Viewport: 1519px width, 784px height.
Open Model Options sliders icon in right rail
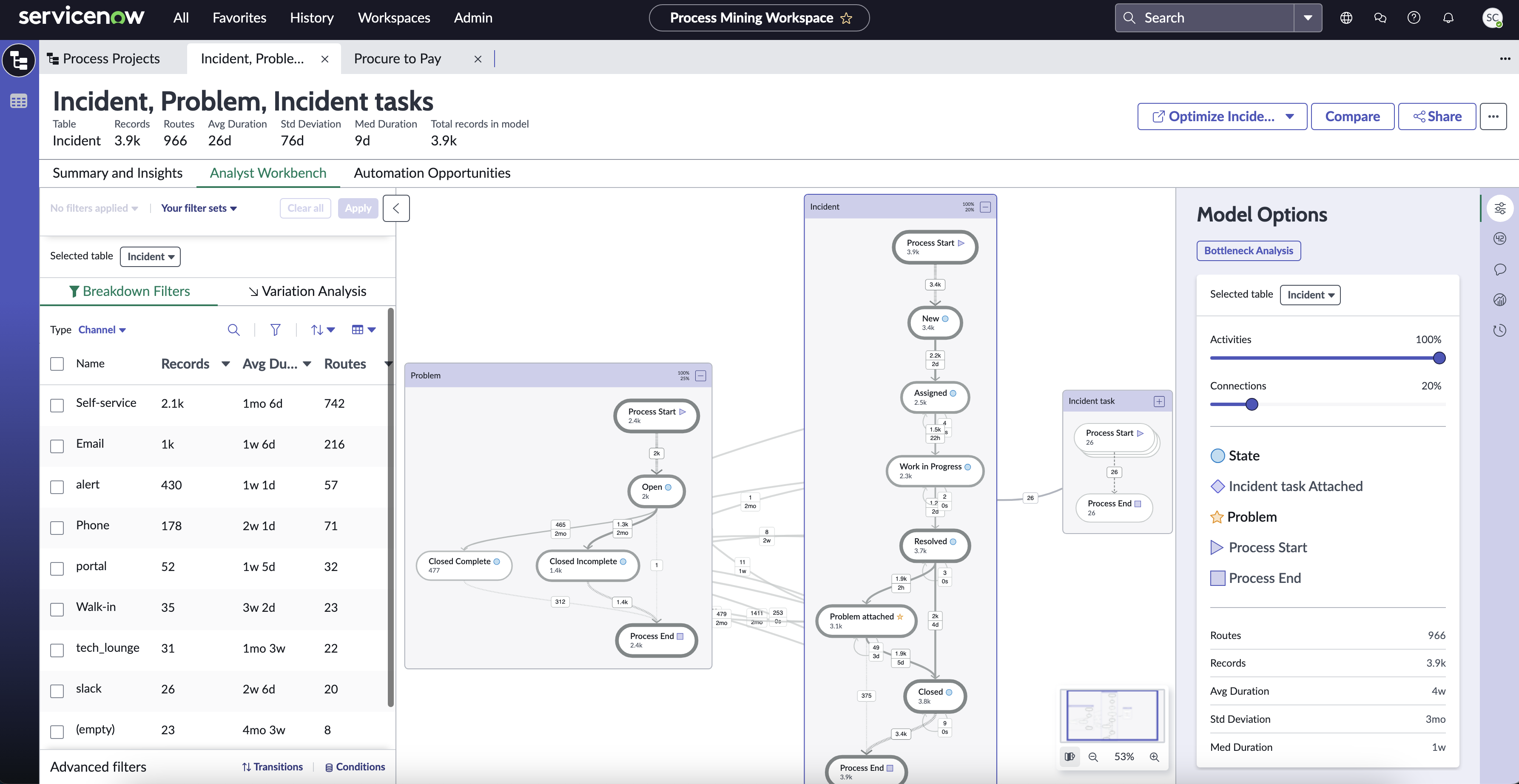pos(1500,207)
